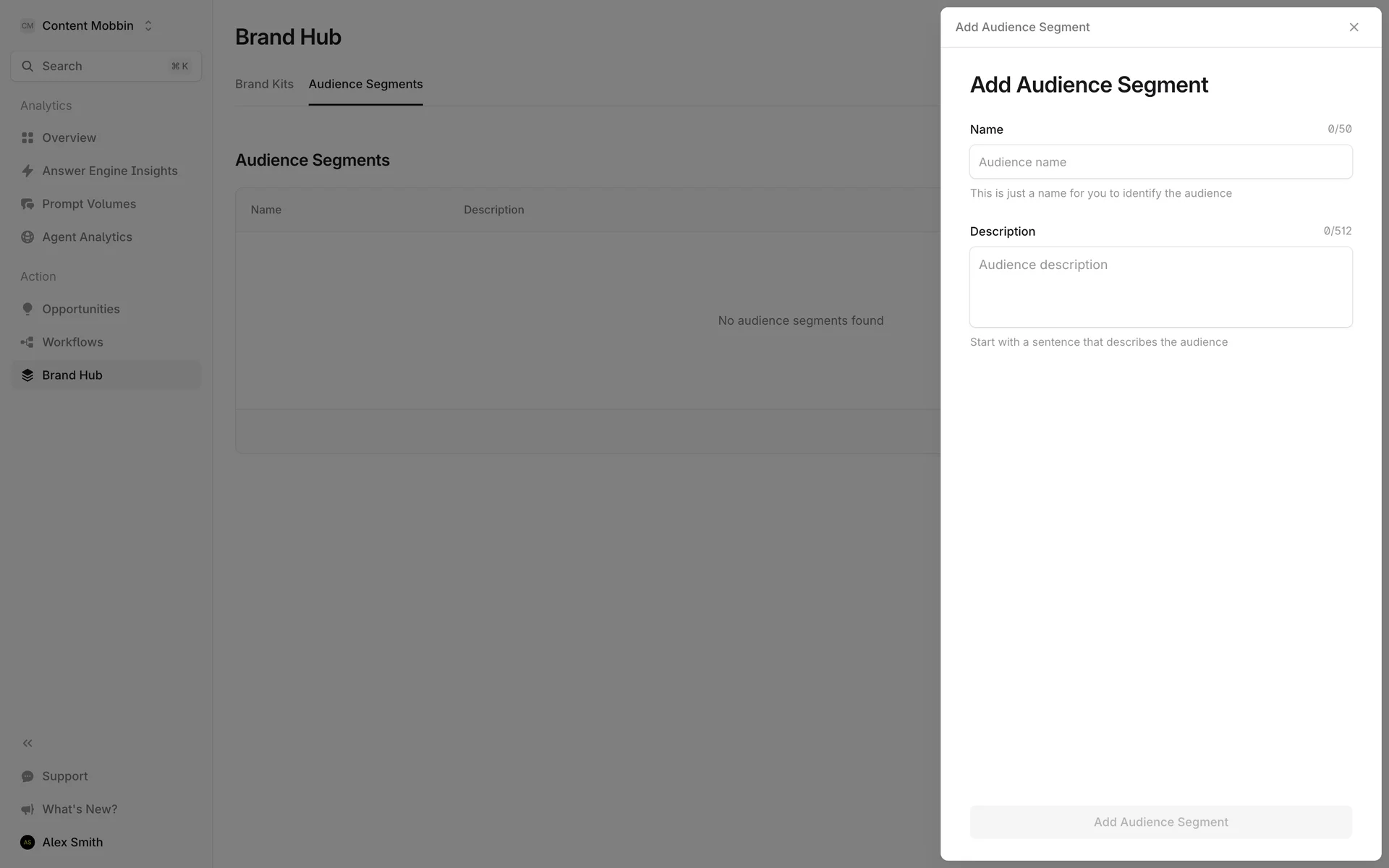This screenshot has width=1389, height=868.
Task: Open the Search bar in sidebar
Action: click(x=106, y=66)
